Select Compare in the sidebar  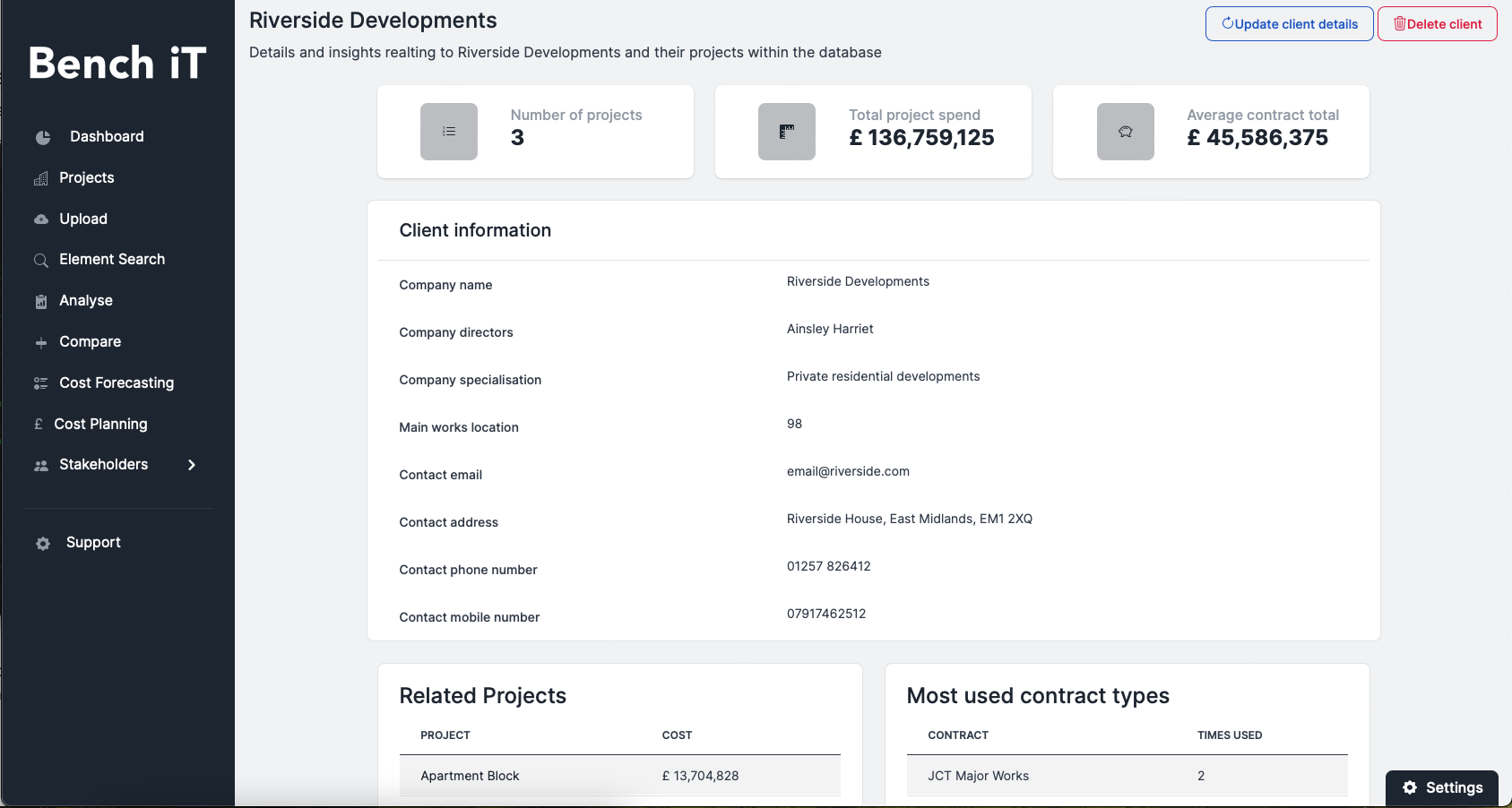point(90,341)
